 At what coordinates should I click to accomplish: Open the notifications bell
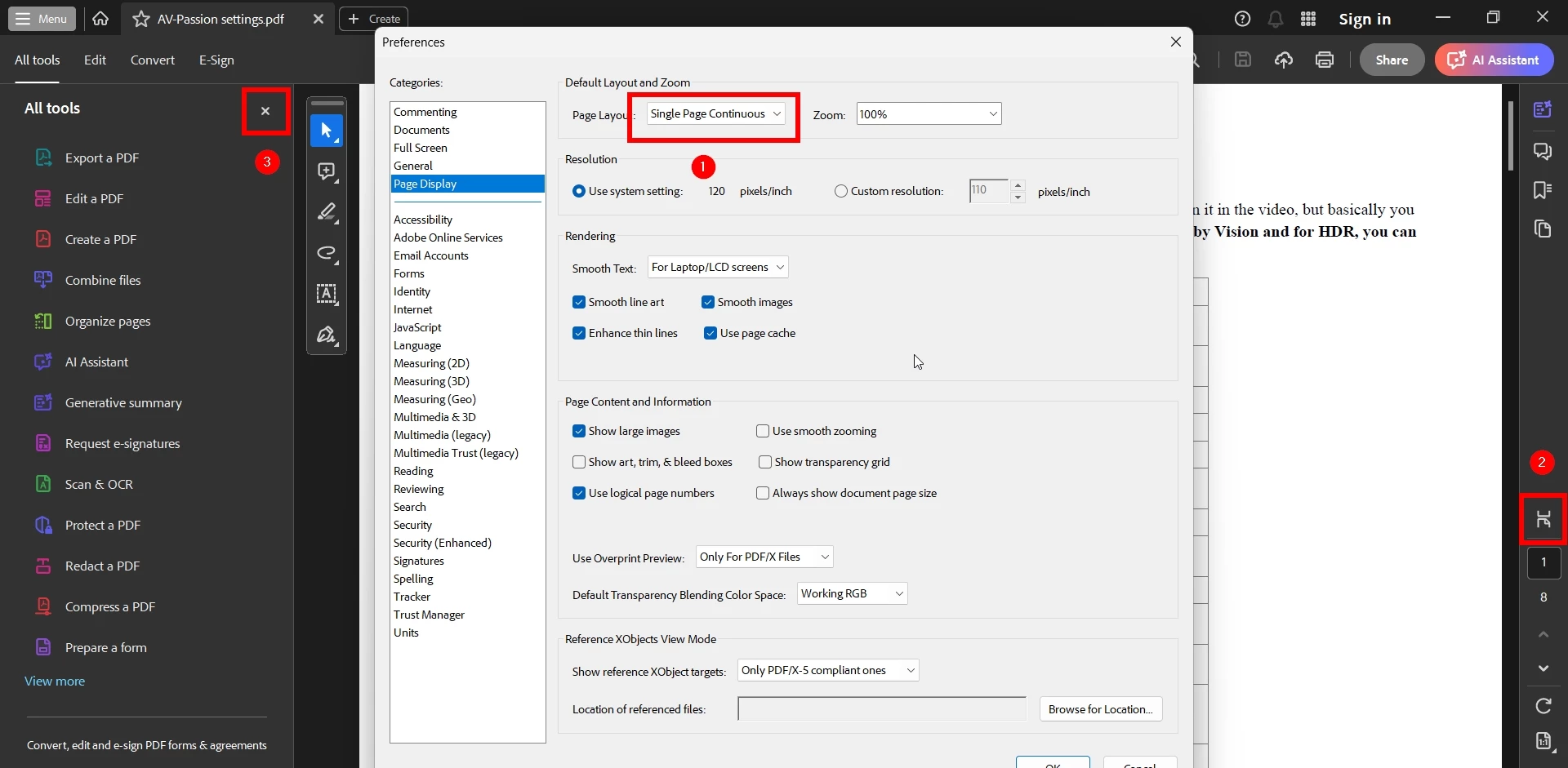click(x=1275, y=19)
